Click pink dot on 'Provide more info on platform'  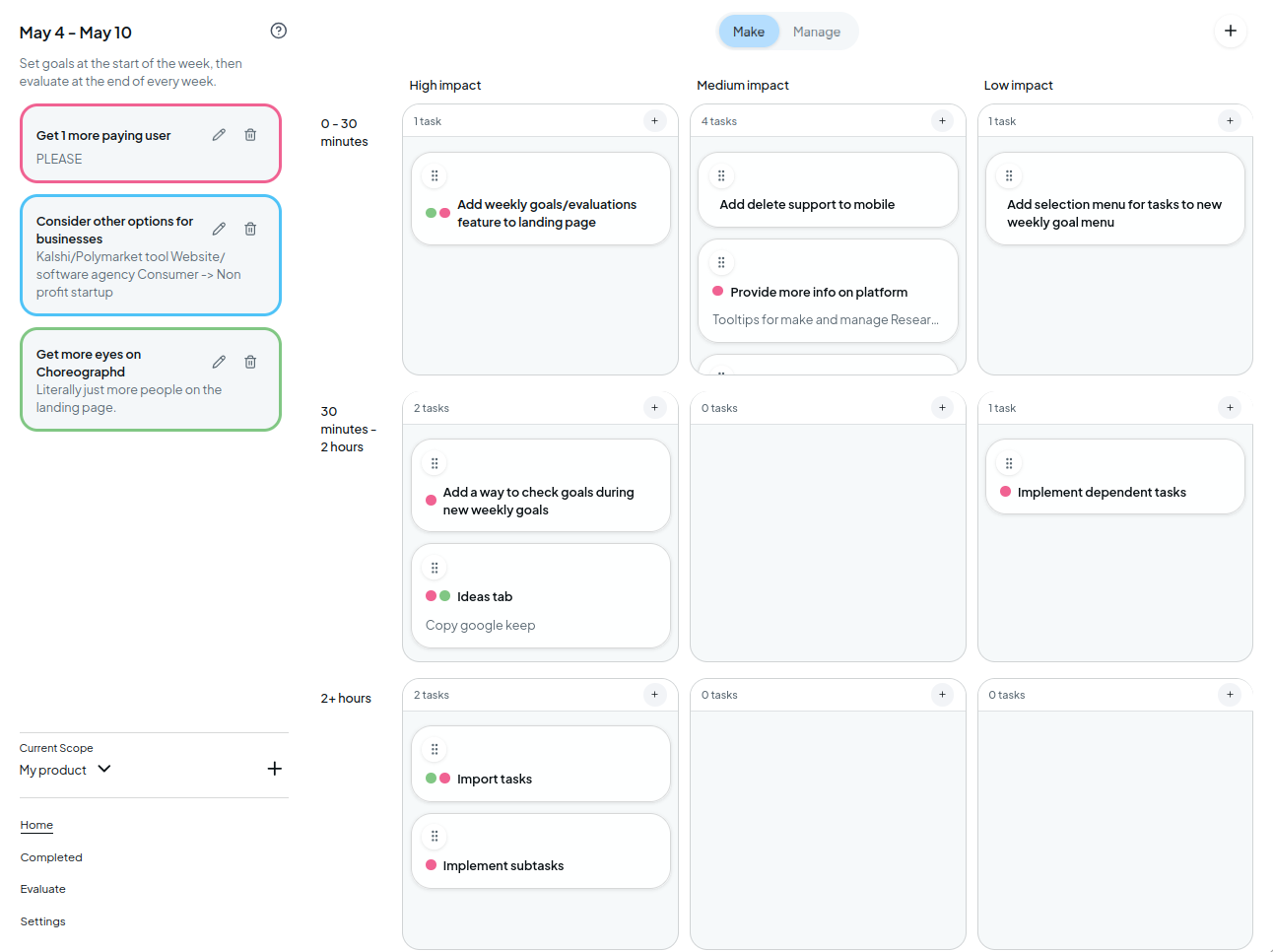tap(718, 292)
